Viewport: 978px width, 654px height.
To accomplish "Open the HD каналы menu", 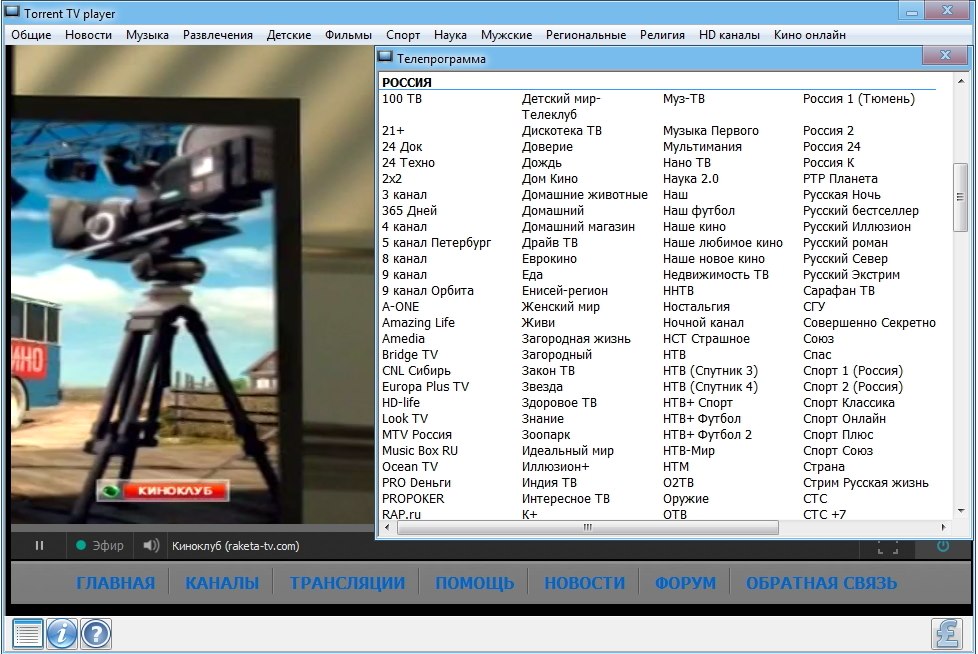I will [x=729, y=35].
